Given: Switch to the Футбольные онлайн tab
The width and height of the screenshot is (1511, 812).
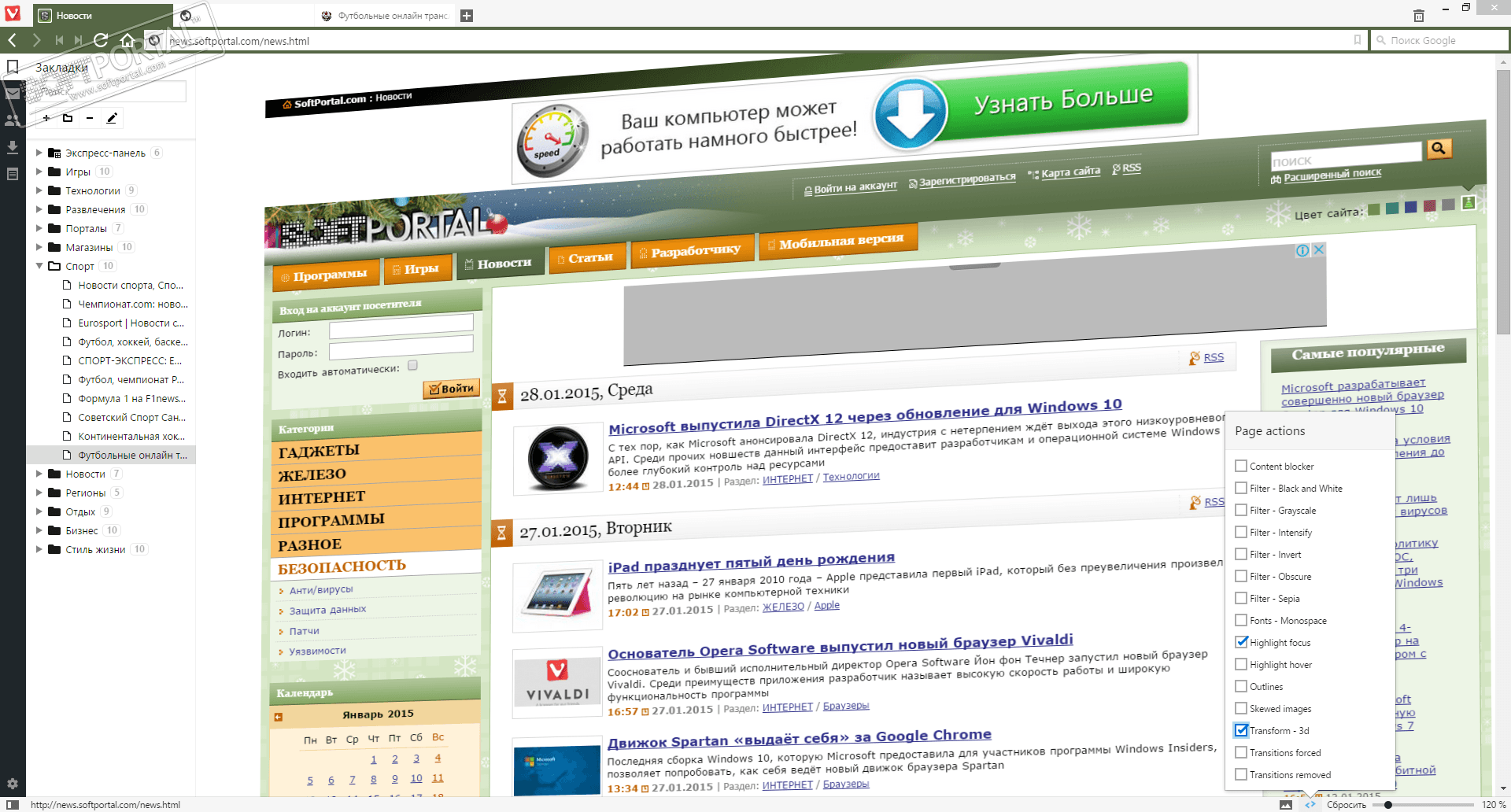Looking at the screenshot, I should [x=385, y=16].
